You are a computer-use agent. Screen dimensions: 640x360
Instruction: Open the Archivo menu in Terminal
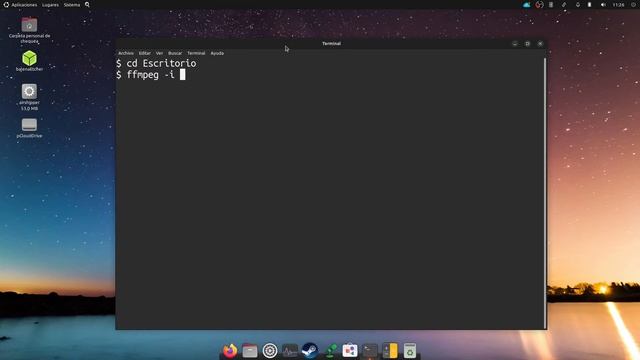pyautogui.click(x=126, y=53)
